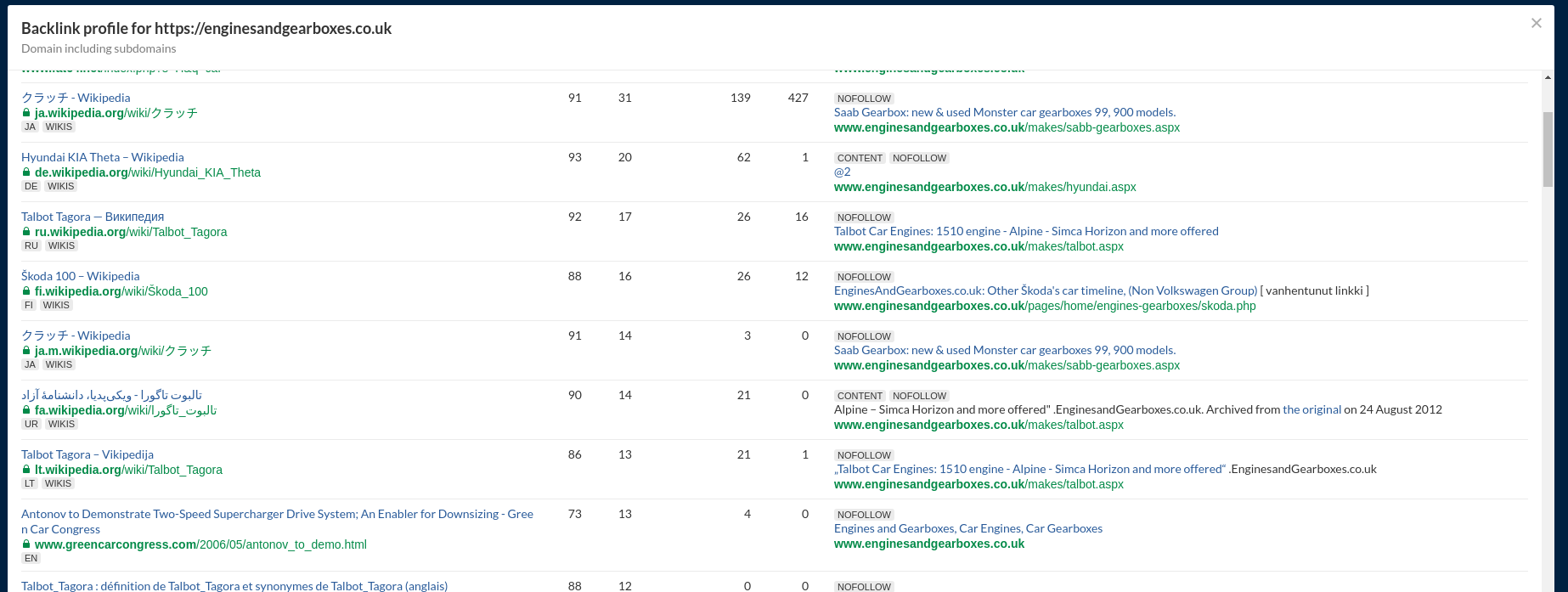Open Talbot Tagora – Vikipedija title link
The height and width of the screenshot is (592, 1568).
[87, 454]
